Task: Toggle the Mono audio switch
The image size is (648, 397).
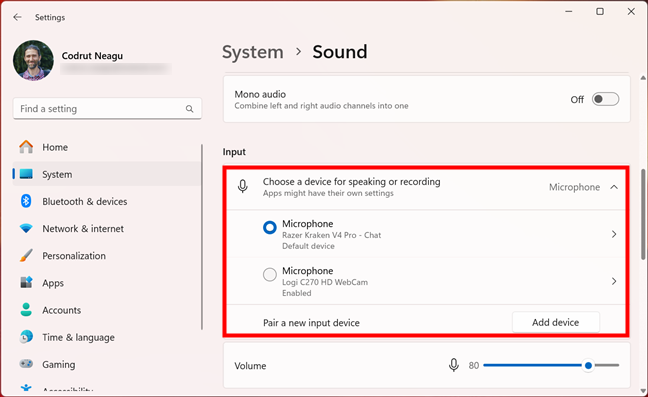Action: 605,100
